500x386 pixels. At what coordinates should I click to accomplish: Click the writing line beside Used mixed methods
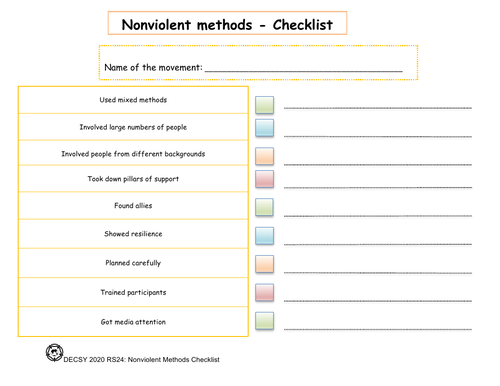378,108
